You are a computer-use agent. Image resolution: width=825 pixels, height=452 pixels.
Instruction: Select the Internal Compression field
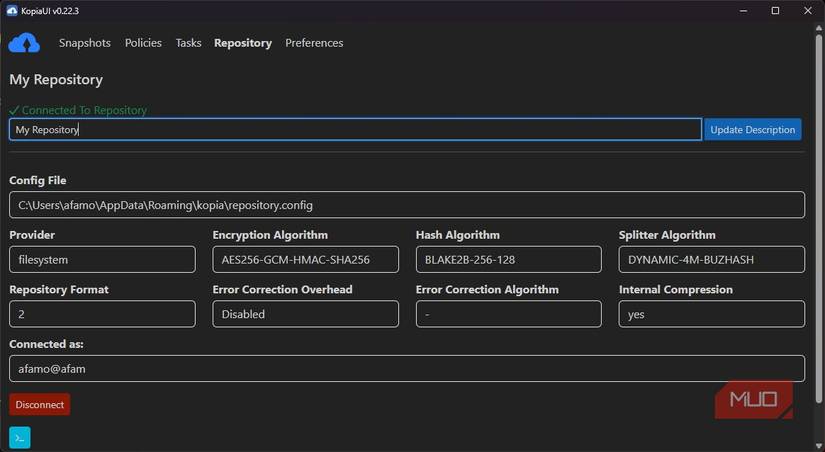(711, 314)
